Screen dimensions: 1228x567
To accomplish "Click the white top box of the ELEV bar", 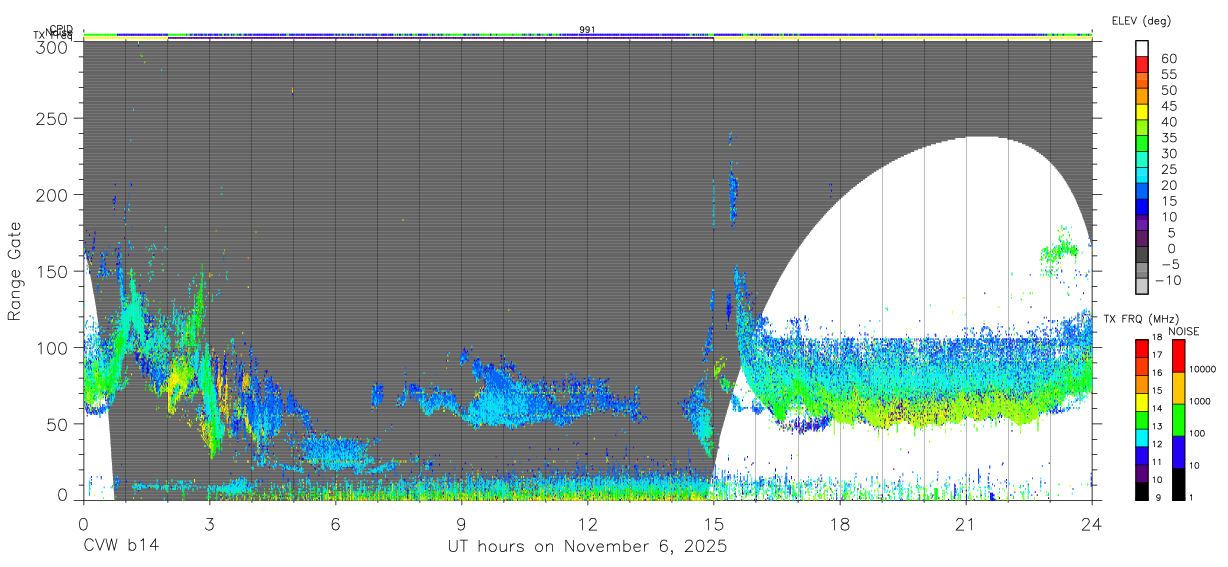I will (x=1142, y=48).
